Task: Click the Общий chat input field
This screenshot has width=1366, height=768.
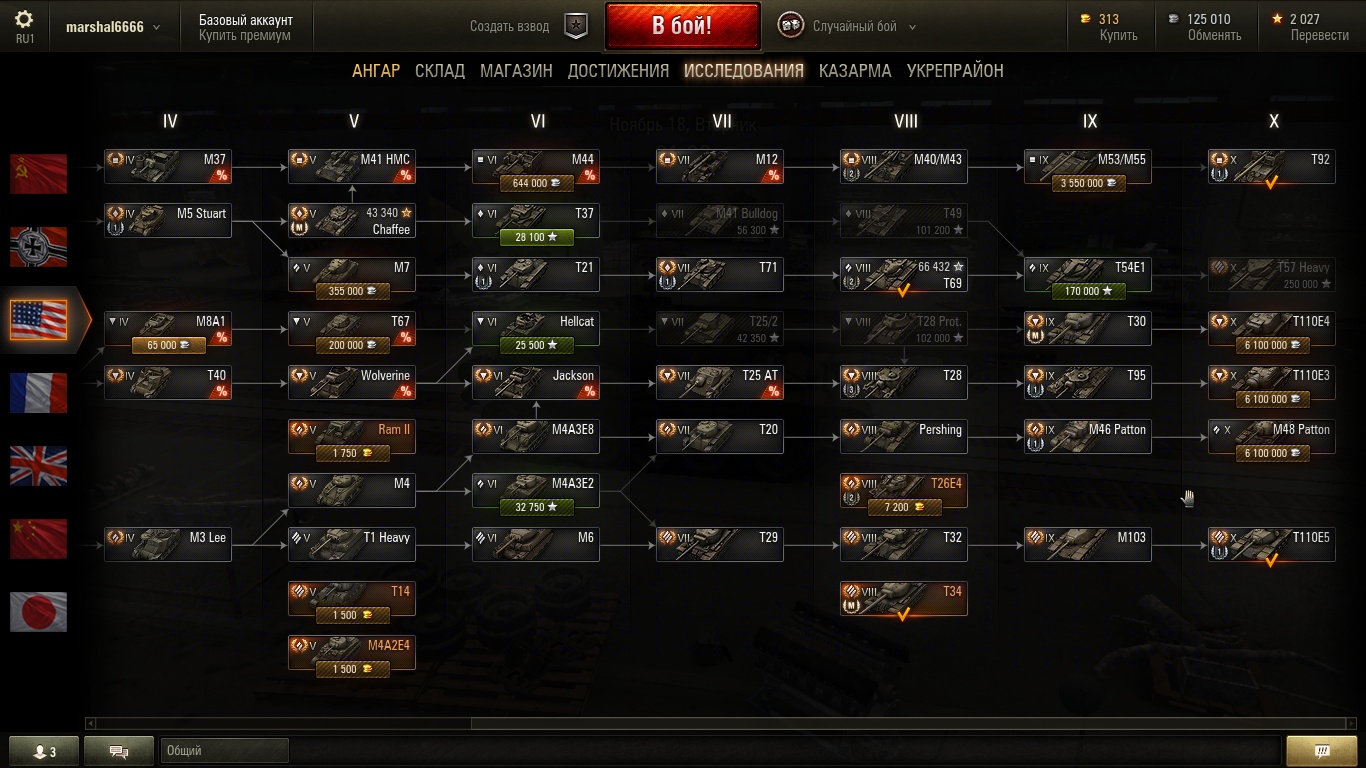Action: (224, 751)
